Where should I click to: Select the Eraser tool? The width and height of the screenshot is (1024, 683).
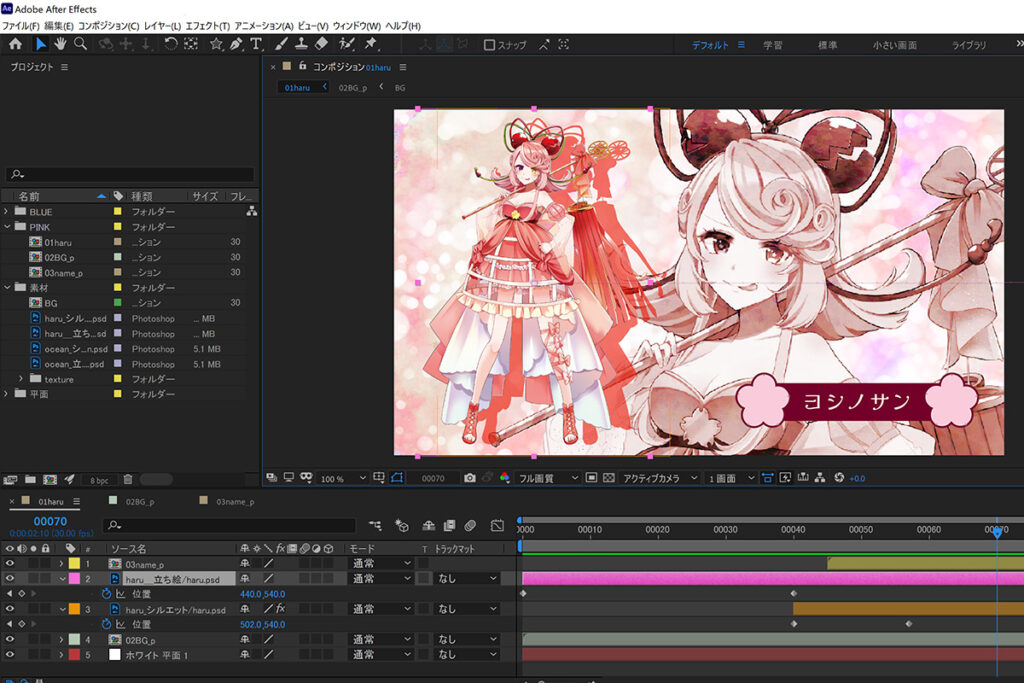(x=321, y=44)
